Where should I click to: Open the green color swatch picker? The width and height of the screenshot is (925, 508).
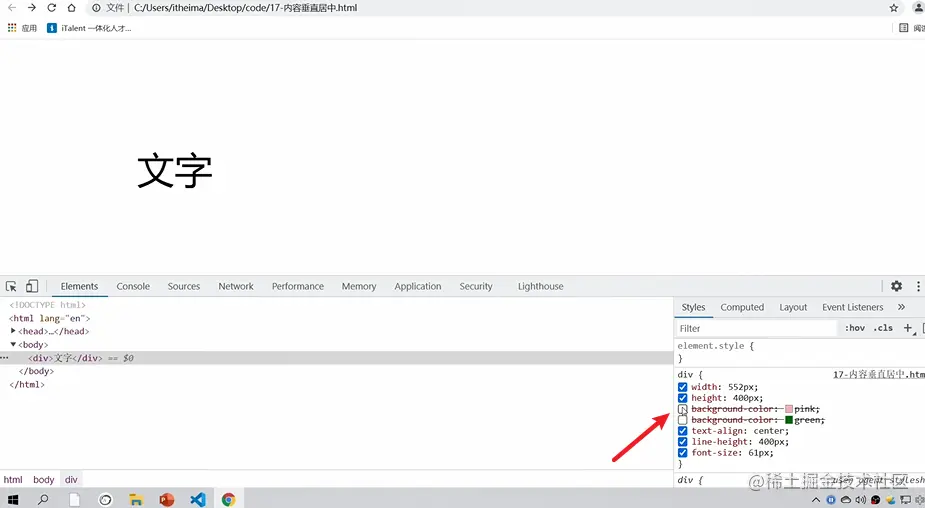point(789,420)
